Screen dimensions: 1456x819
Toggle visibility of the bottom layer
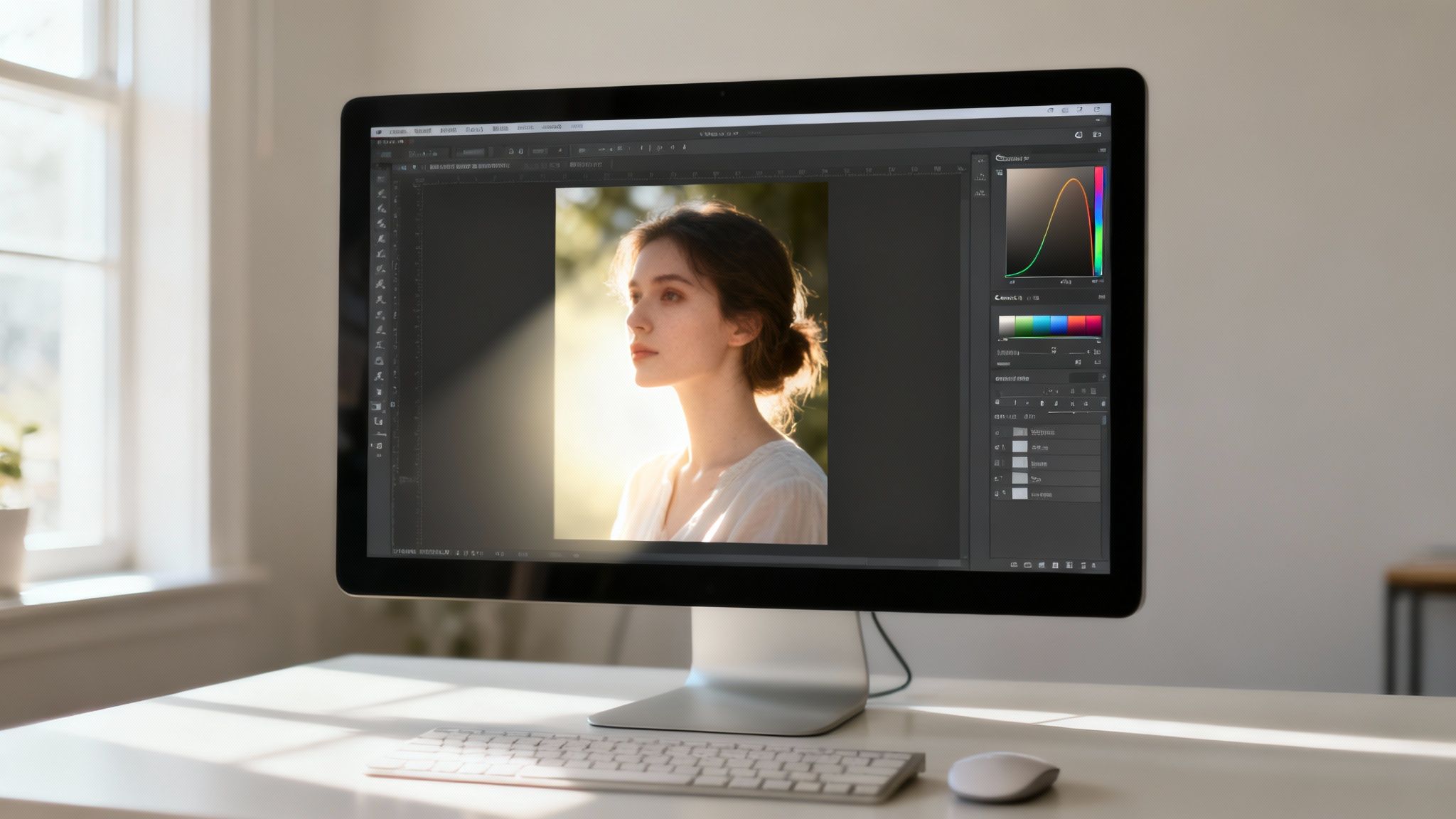997,493
